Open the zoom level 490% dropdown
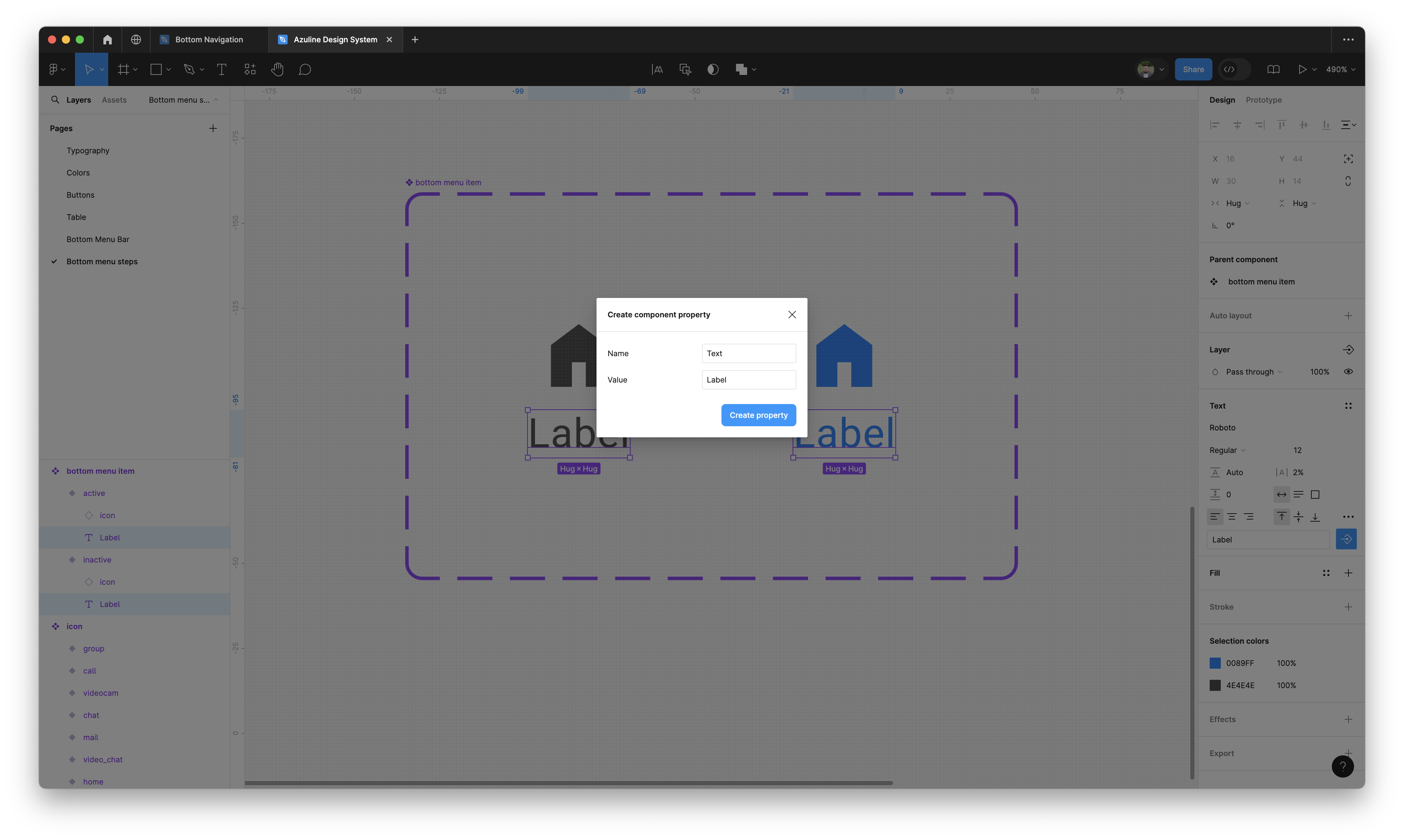Image resolution: width=1404 pixels, height=840 pixels. [x=1340, y=70]
